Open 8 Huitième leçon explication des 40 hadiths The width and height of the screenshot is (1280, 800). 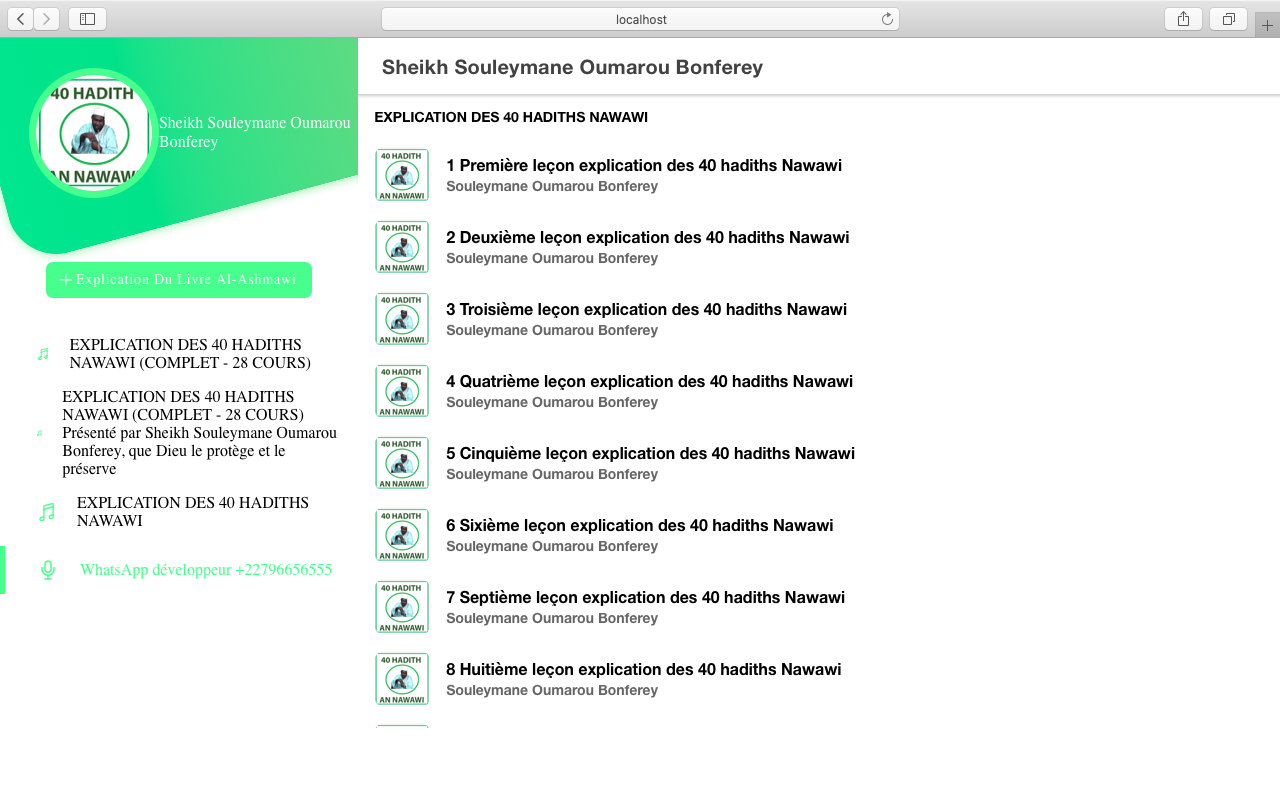click(x=644, y=670)
